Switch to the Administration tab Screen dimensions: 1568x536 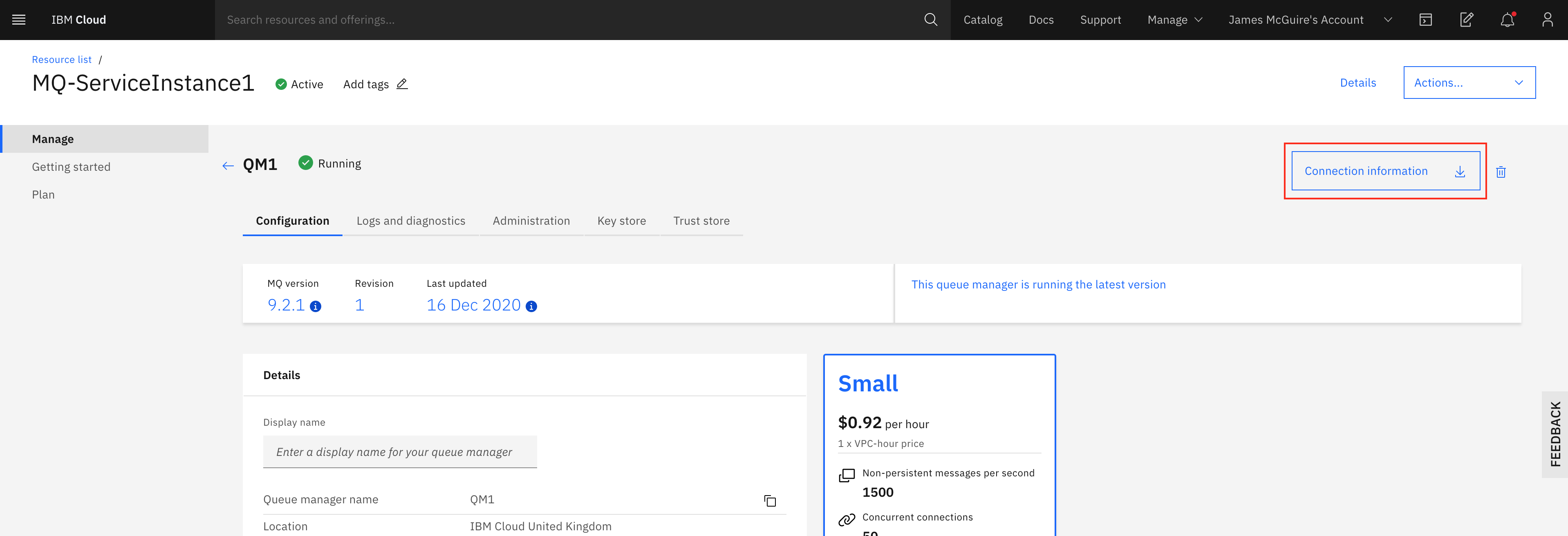(x=531, y=221)
